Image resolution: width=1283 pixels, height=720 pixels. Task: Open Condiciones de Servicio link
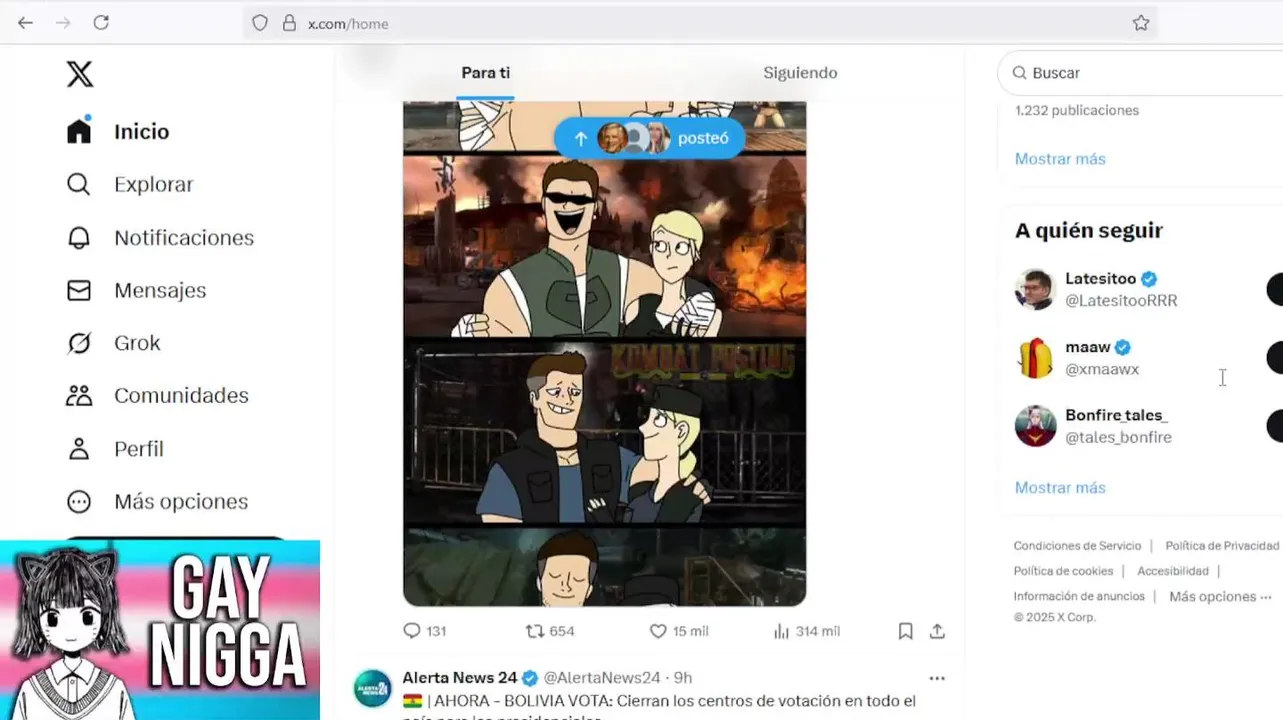(1077, 546)
